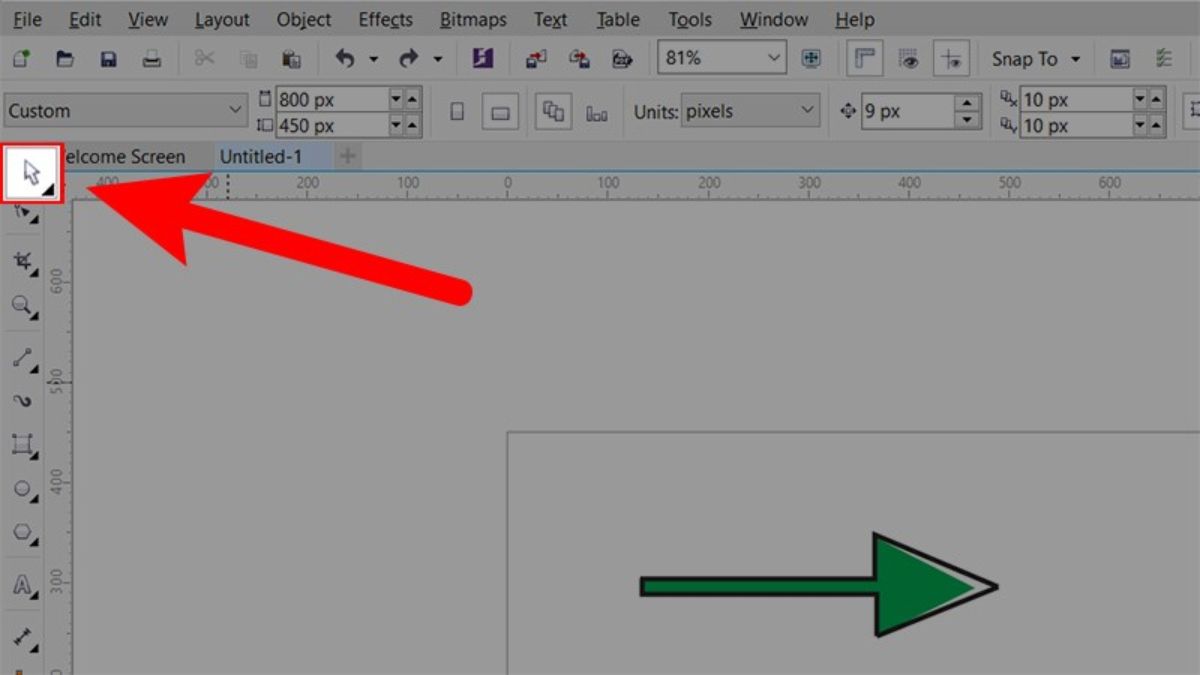
Task: Open the Undo history dropdown arrow
Action: (x=373, y=60)
